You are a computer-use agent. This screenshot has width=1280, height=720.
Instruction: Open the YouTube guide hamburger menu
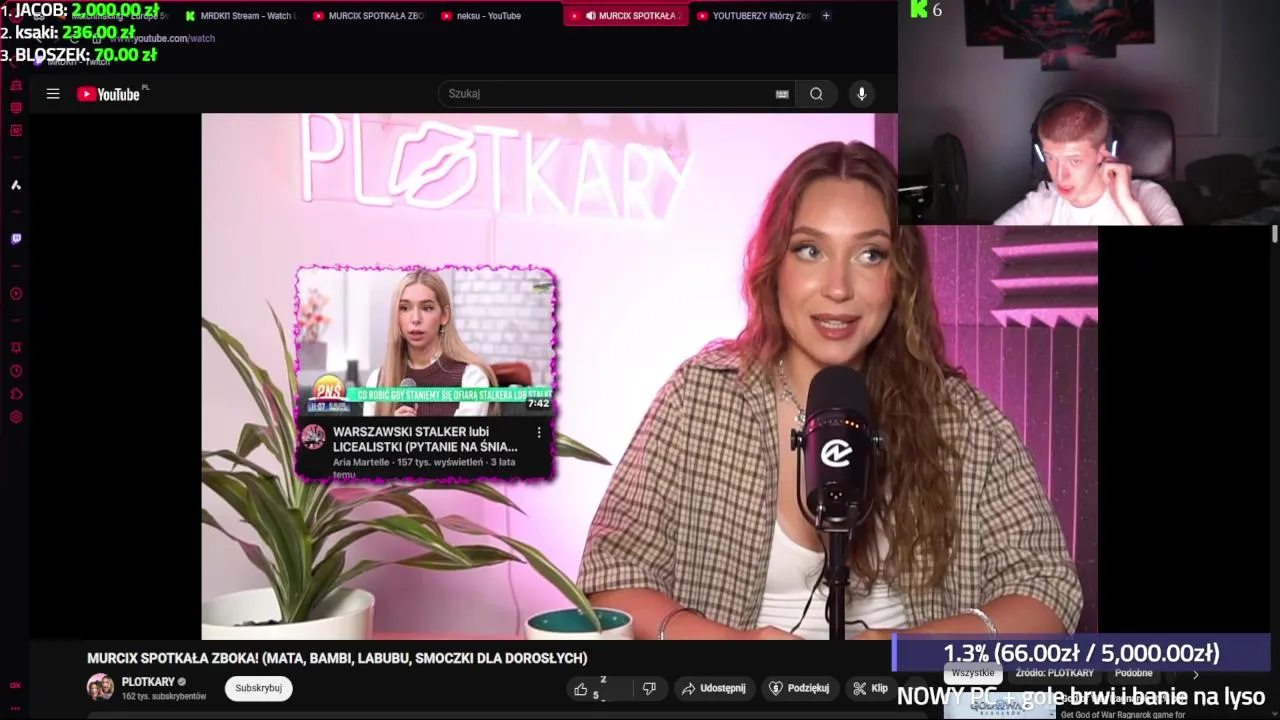point(53,94)
